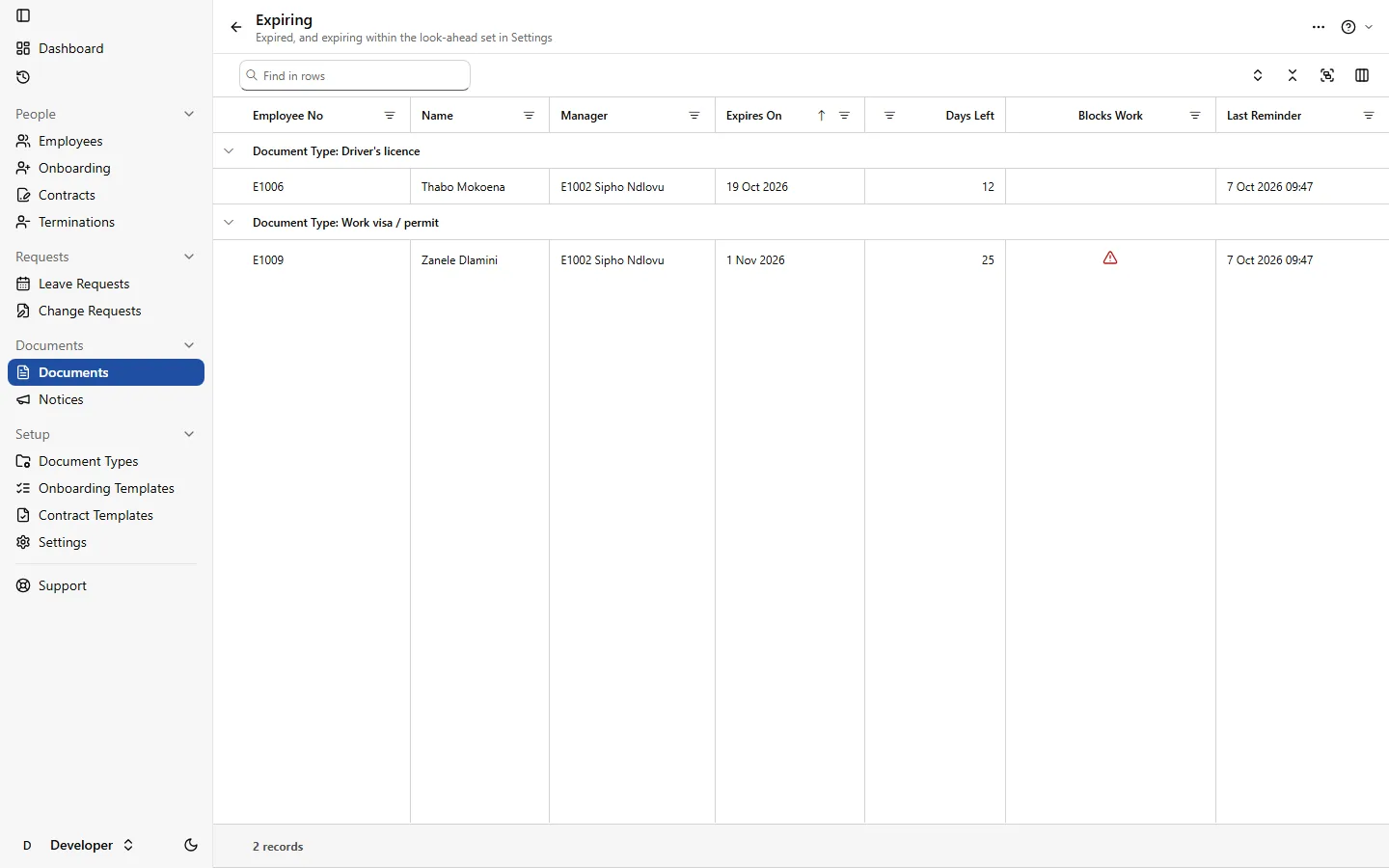This screenshot has height=868, width=1389.
Task: Click the Blocks Work warning icon for Zanele Dlamini
Action: 1110,258
